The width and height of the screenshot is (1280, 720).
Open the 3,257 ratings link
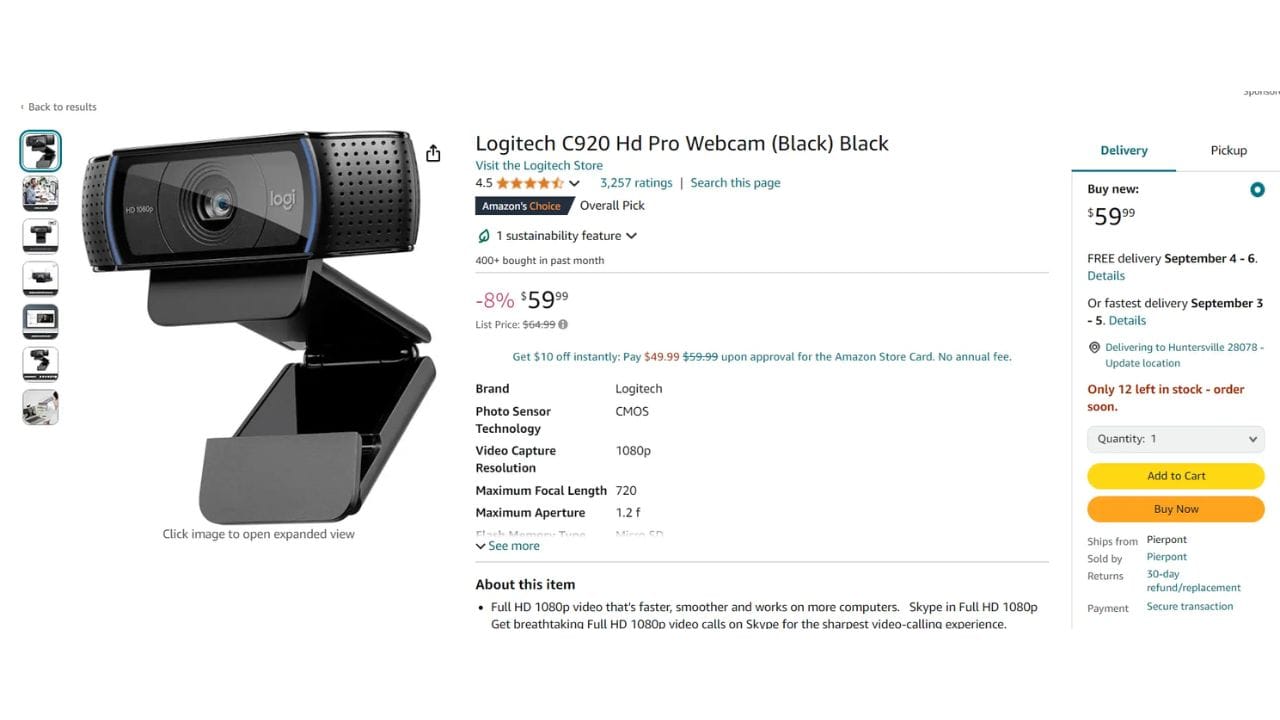pos(636,183)
